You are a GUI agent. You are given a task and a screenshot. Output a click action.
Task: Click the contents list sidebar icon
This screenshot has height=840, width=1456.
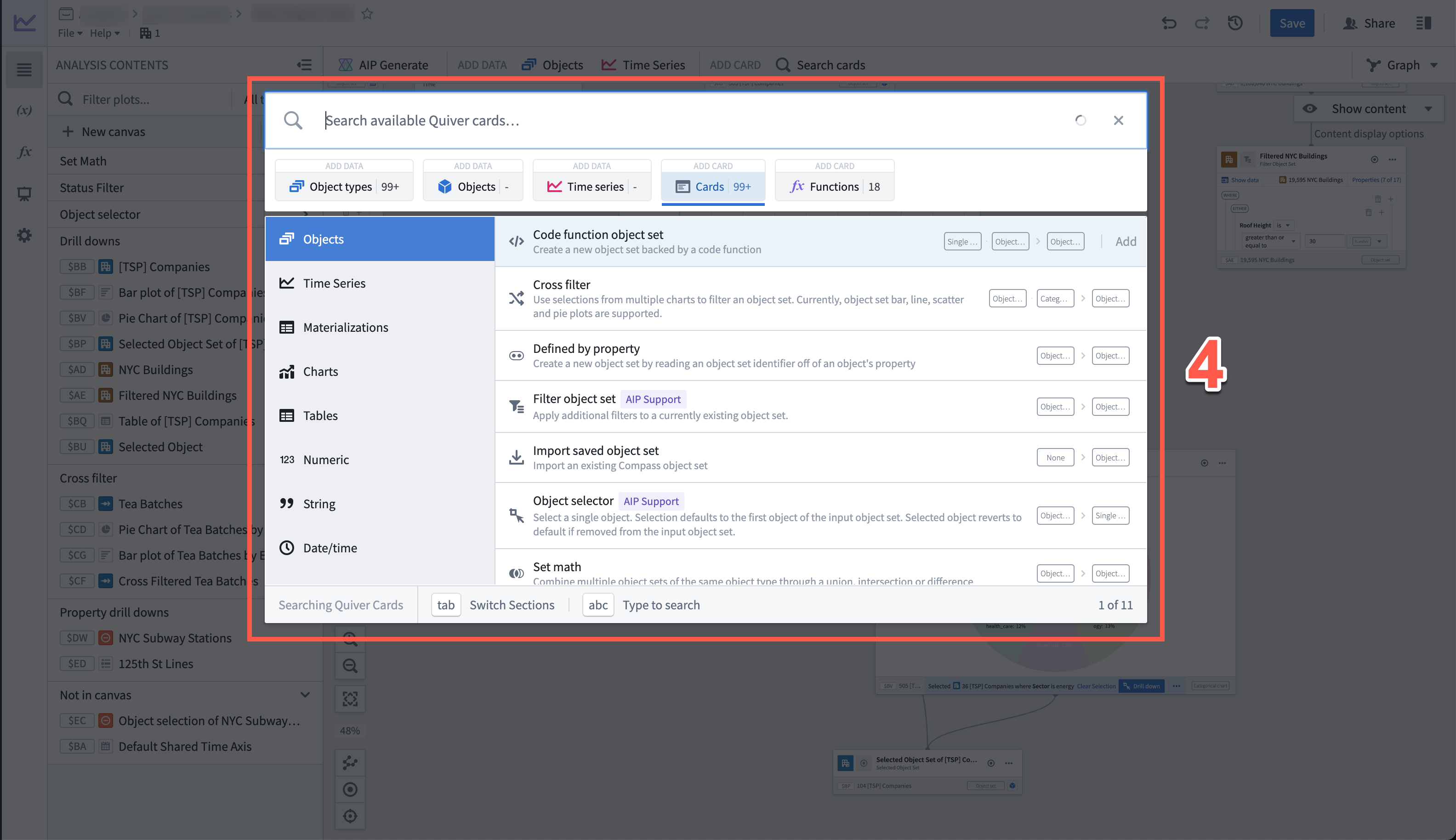24,70
